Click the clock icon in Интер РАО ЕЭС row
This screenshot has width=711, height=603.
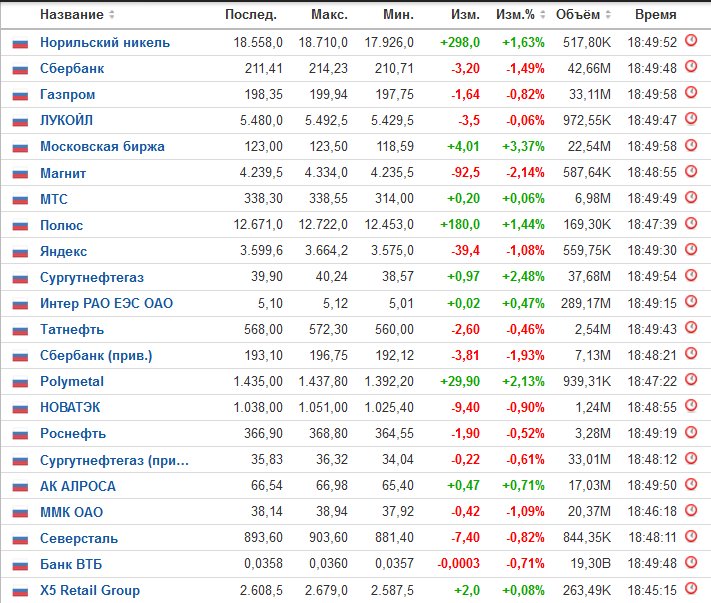[691, 302]
